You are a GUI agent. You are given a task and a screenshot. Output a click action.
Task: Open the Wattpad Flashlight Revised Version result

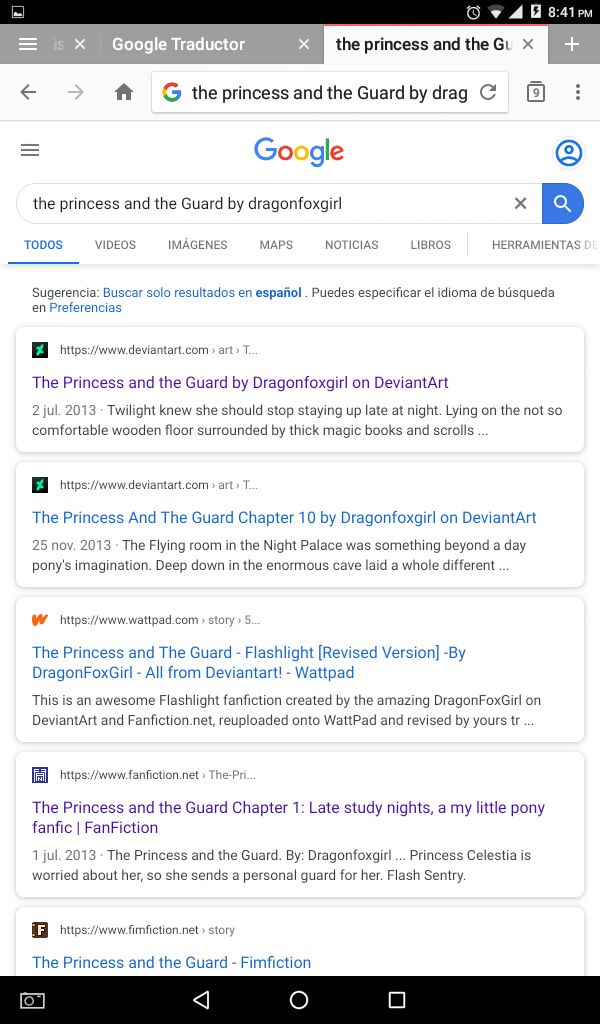pos(249,662)
